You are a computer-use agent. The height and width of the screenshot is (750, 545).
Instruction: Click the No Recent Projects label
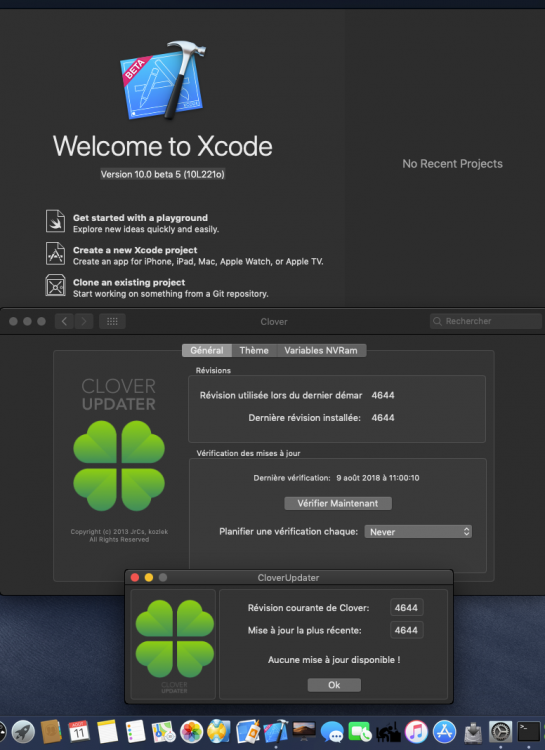(452, 164)
